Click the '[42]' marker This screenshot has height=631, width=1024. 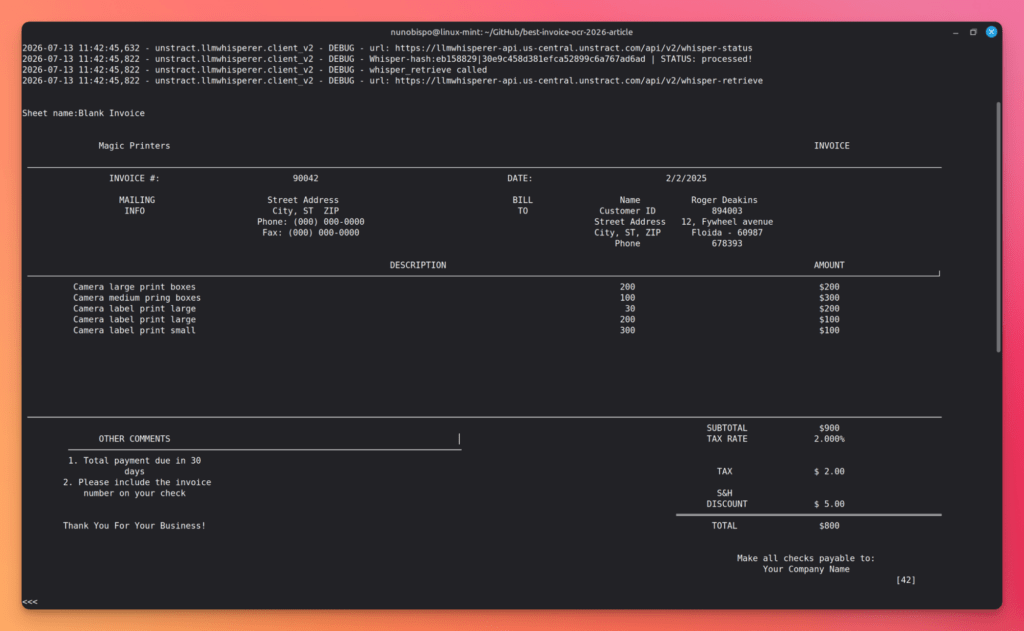[905, 580]
